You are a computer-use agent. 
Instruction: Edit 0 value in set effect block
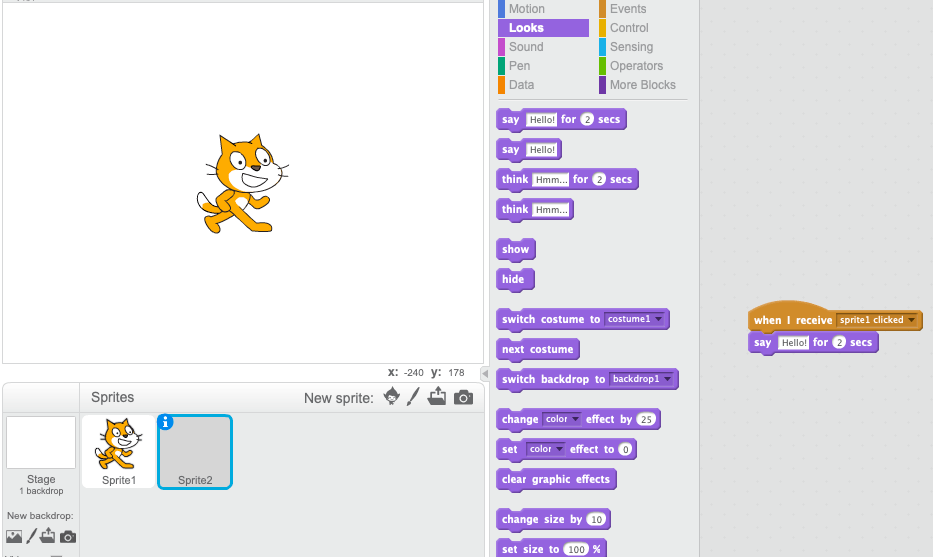pos(625,449)
